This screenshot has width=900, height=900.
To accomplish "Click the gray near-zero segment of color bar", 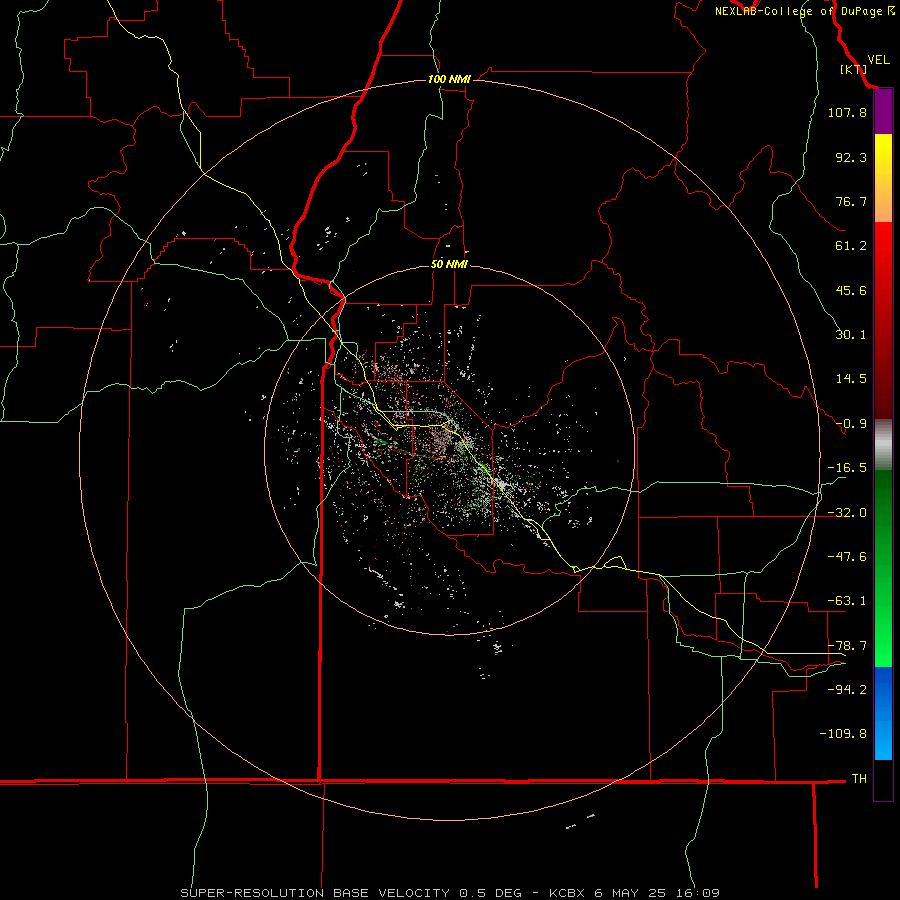I will click(x=883, y=445).
